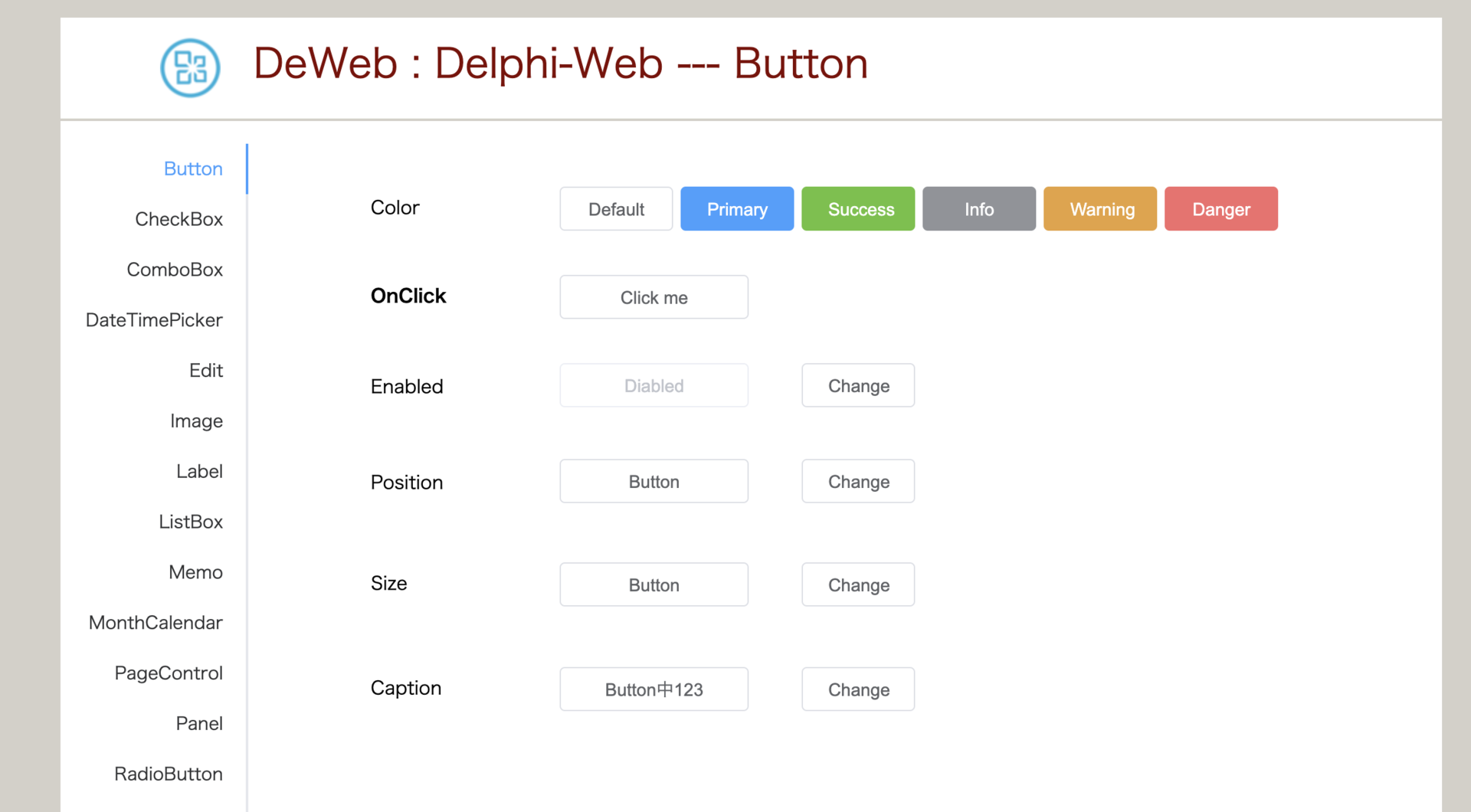1471x812 pixels.
Task: Click the 'Click me' button
Action: [x=654, y=297]
